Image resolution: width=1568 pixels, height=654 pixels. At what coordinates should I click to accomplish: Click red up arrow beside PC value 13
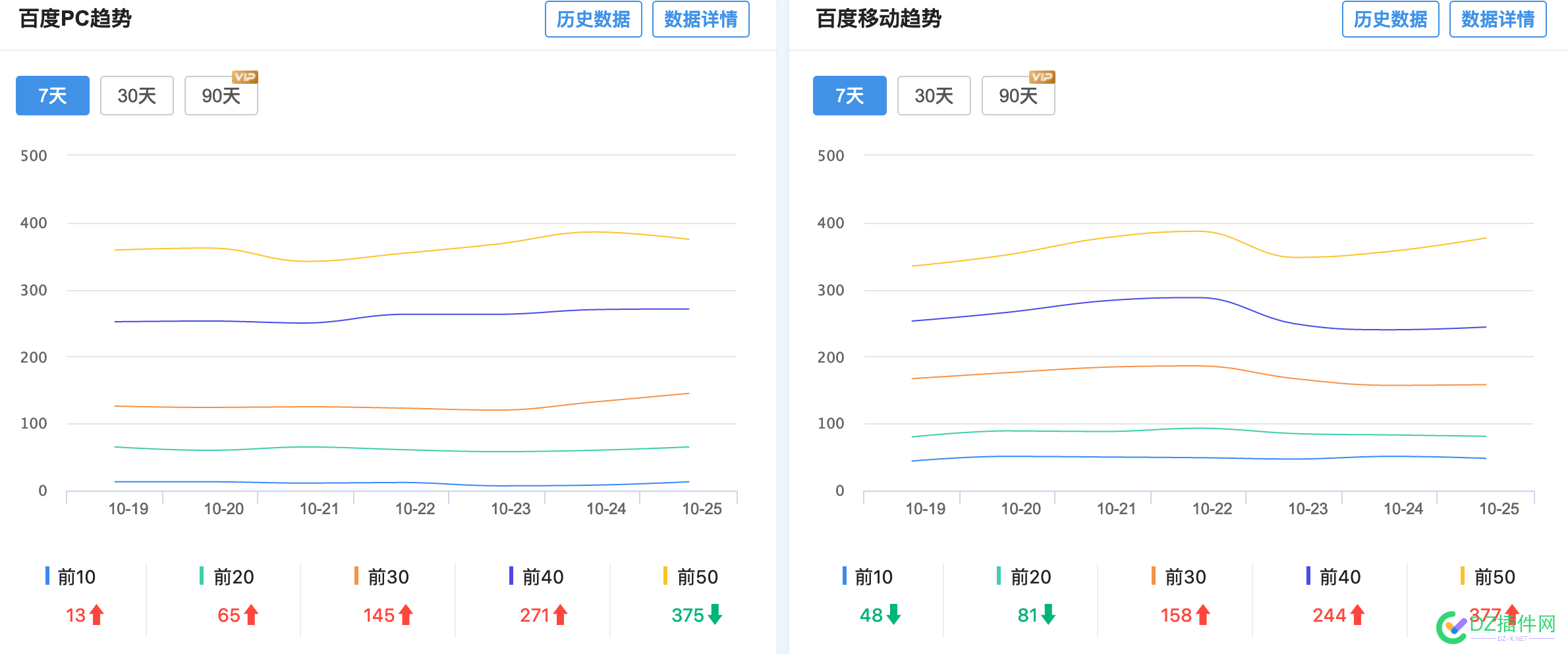pyautogui.click(x=97, y=615)
